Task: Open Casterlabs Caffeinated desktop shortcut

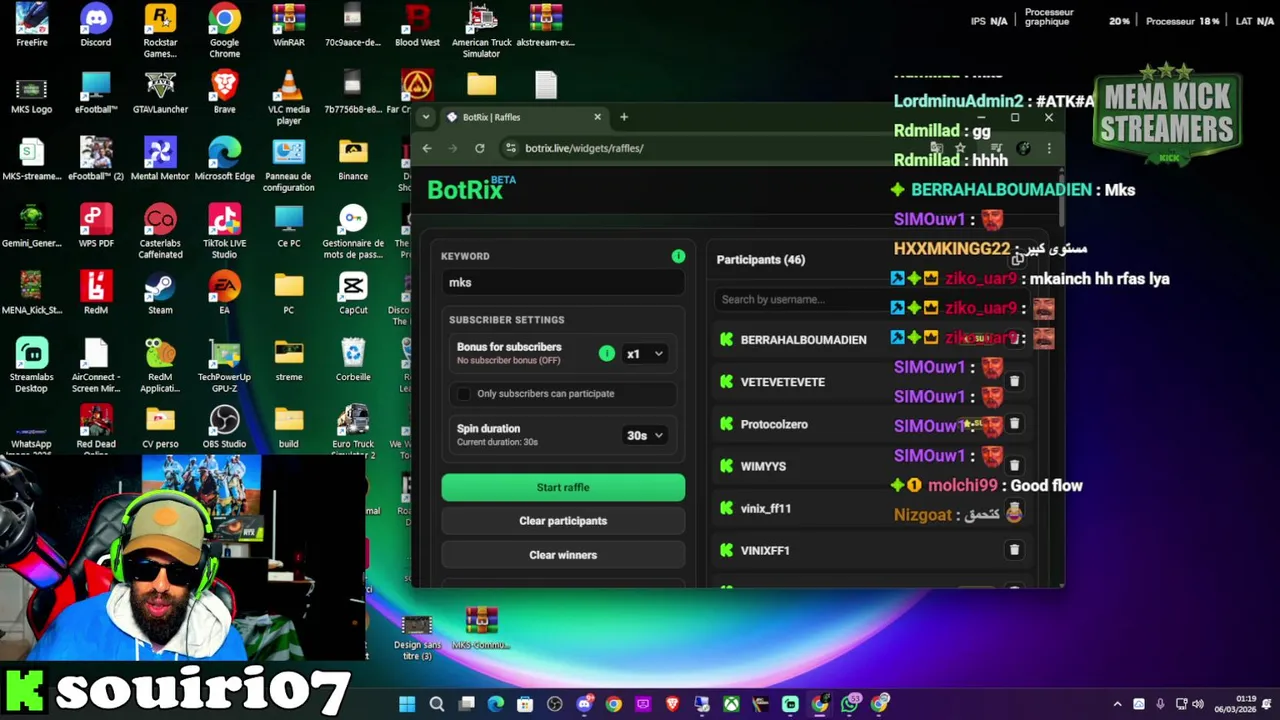Action: [160, 232]
